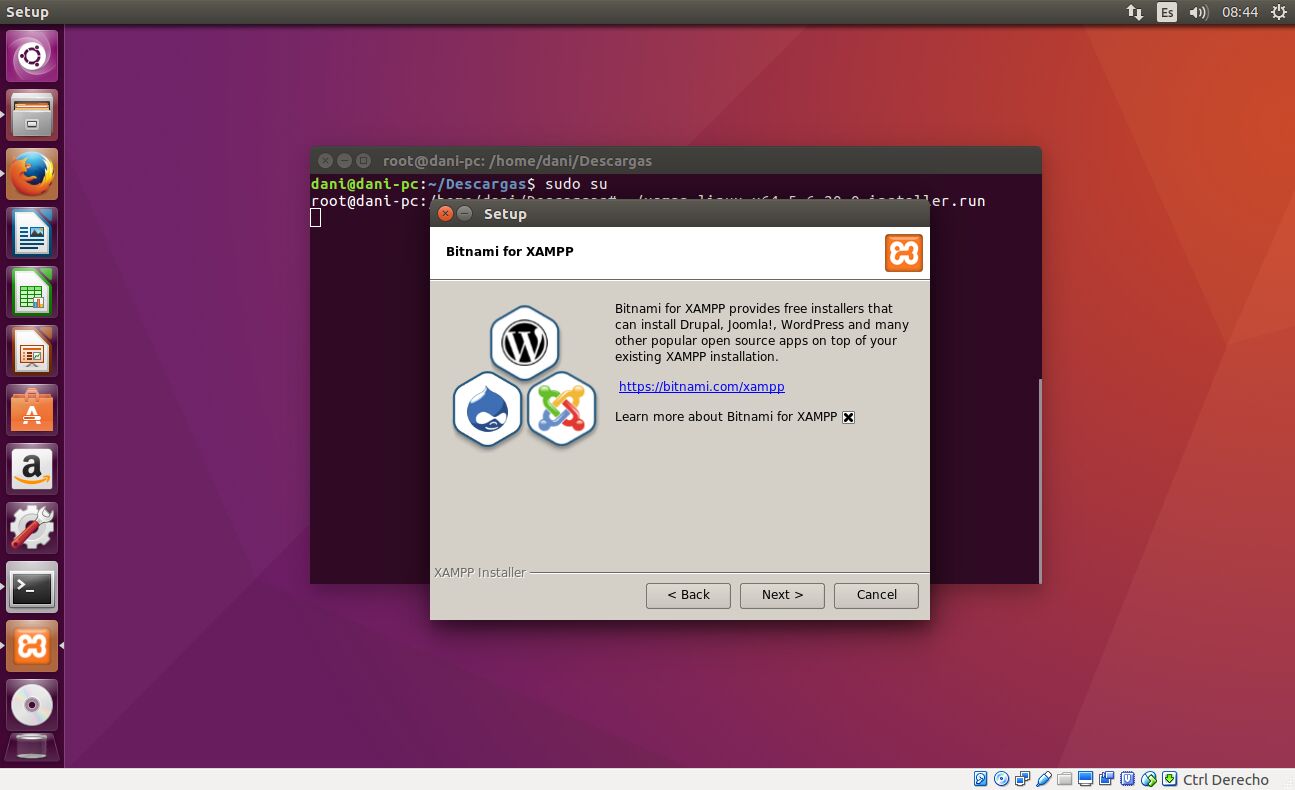Cancel the XAMPP setup
1295x790 pixels.
876,595
